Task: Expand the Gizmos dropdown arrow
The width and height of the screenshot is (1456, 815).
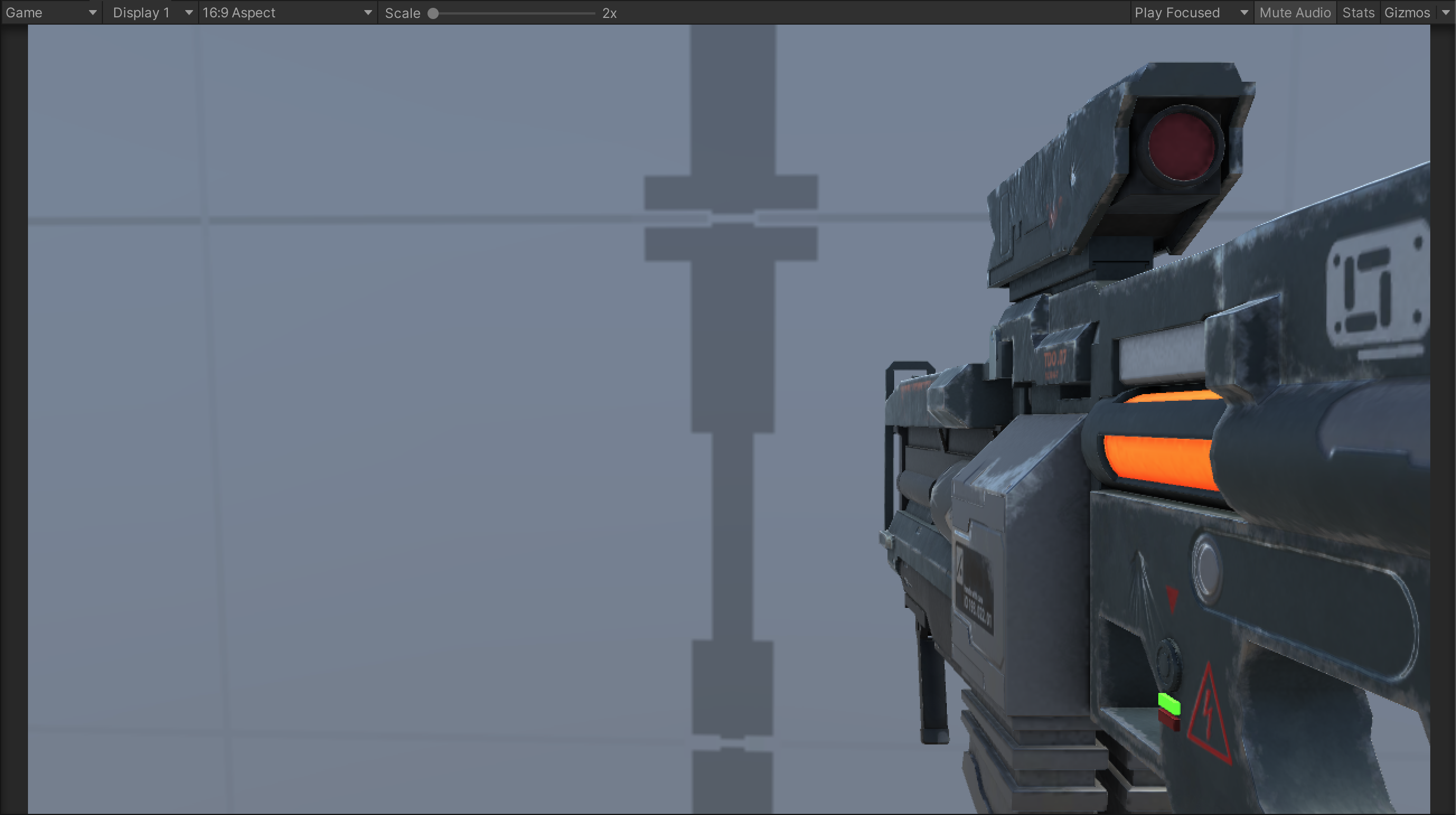Action: pos(1446,12)
